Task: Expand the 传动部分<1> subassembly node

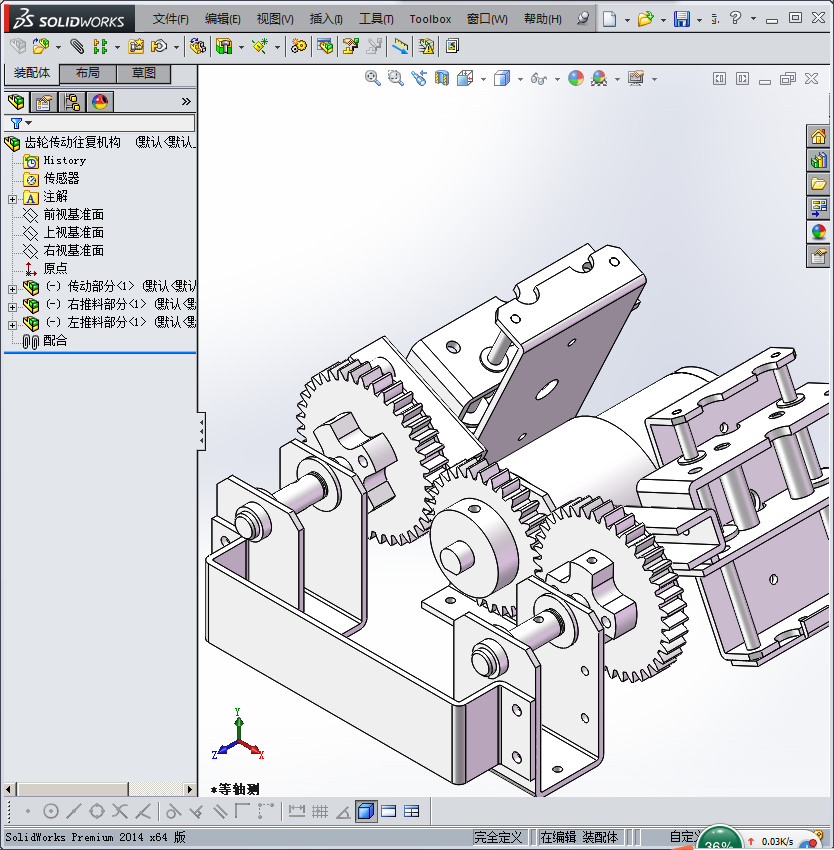Action: [12, 289]
